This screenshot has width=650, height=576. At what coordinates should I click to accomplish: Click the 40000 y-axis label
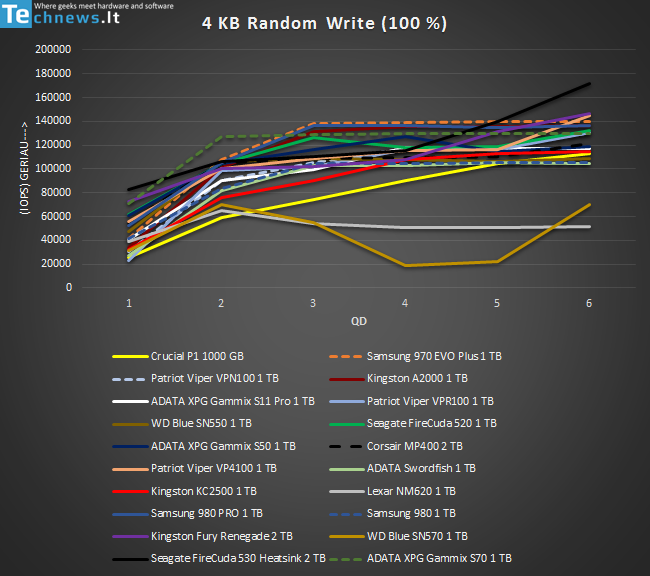click(56, 240)
